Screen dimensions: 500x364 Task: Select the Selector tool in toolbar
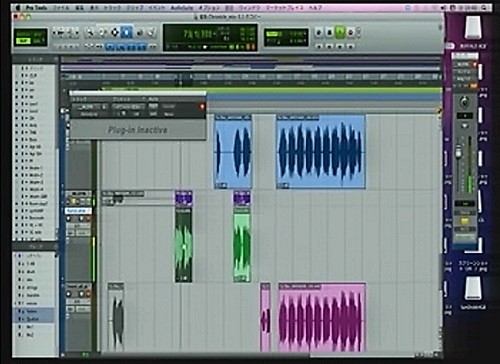point(115,32)
